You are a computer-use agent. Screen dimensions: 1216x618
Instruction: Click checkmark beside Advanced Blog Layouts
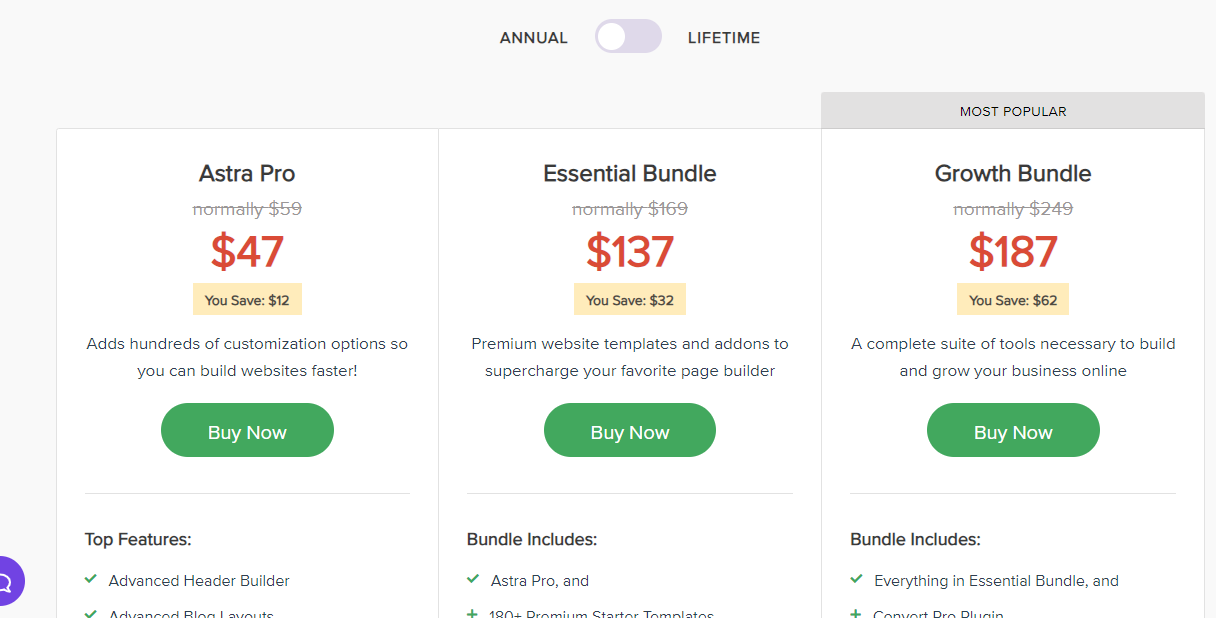pyautogui.click(x=91, y=614)
